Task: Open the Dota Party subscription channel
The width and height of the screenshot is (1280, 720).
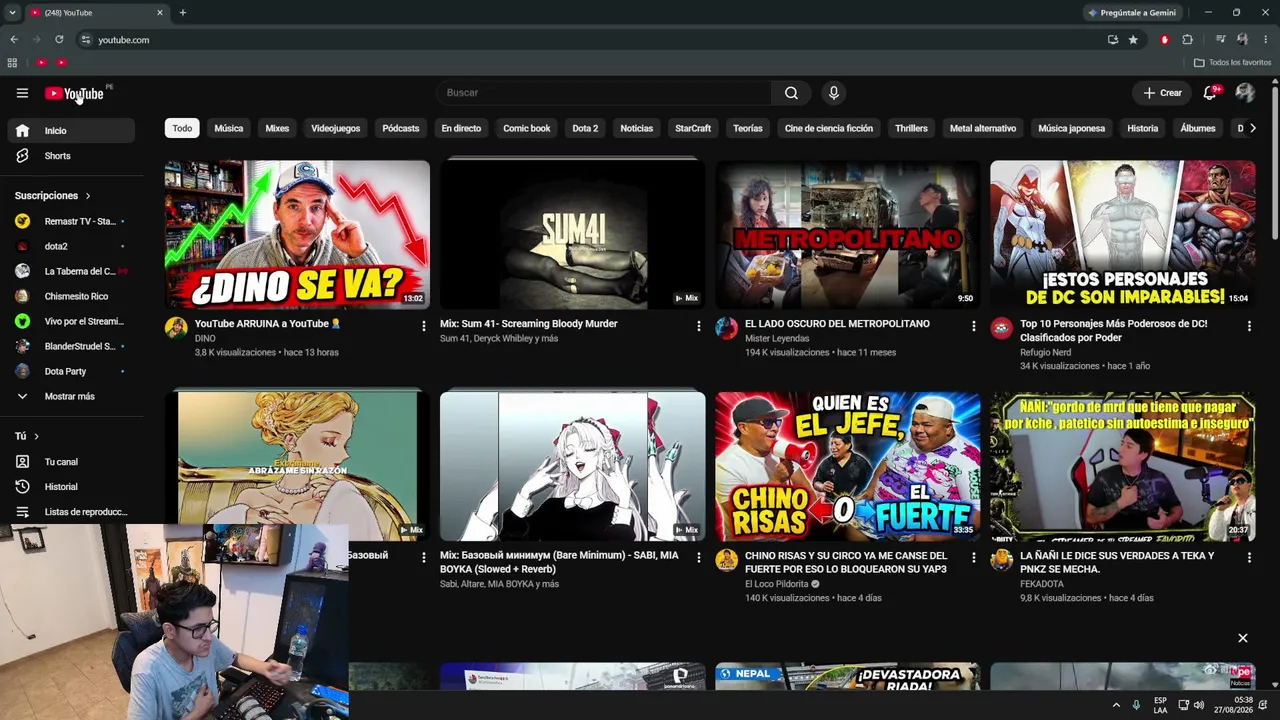Action: pyautogui.click(x=71, y=371)
